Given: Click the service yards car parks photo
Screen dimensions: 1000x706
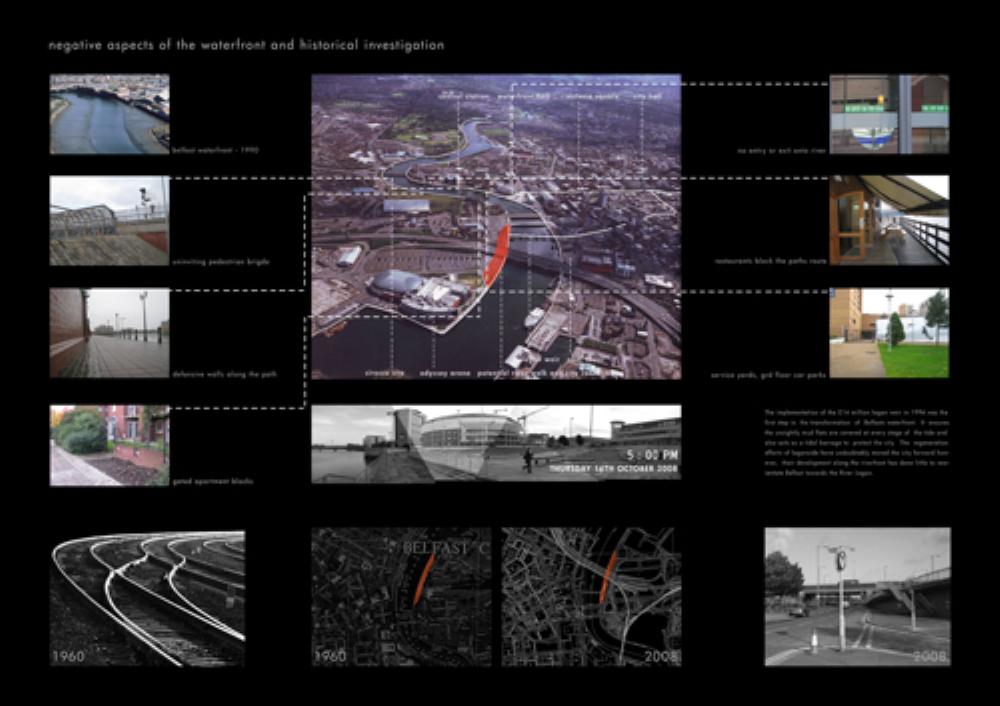Looking at the screenshot, I should [x=889, y=333].
